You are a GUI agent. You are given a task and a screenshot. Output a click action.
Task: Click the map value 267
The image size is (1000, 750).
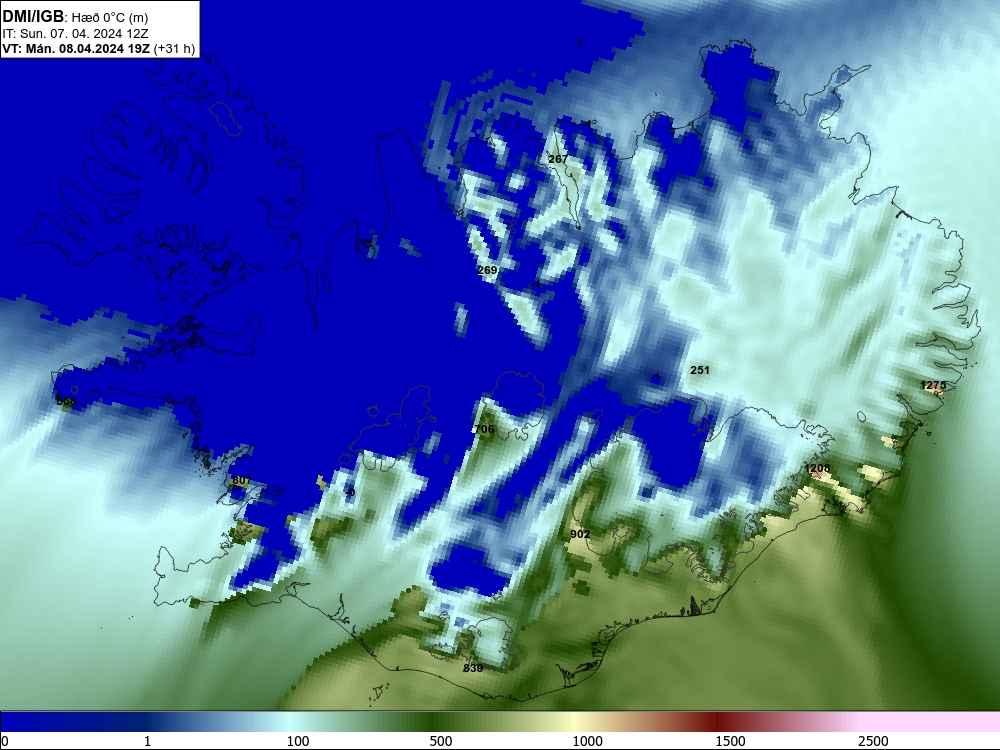pyautogui.click(x=558, y=159)
